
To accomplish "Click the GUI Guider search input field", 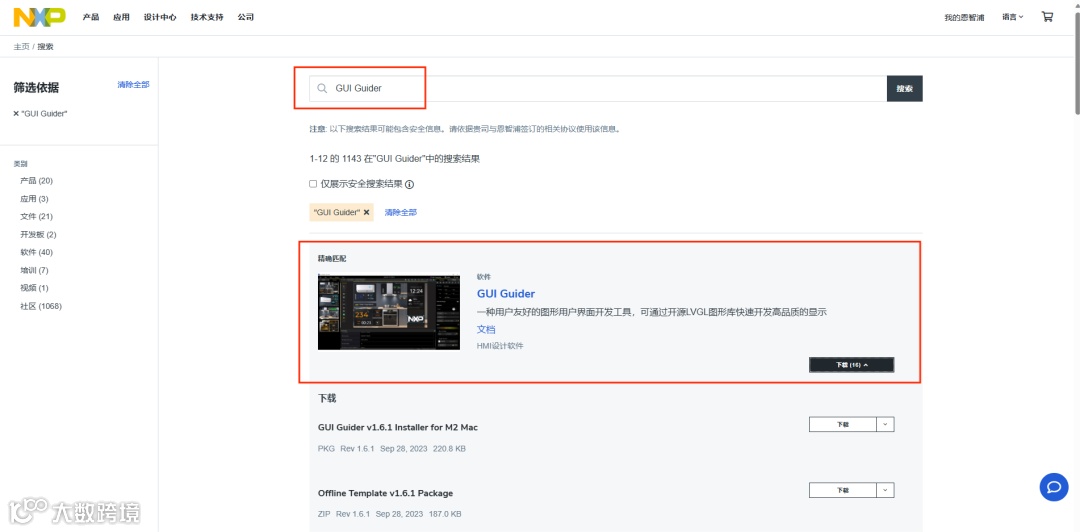I will pyautogui.click(x=598, y=88).
